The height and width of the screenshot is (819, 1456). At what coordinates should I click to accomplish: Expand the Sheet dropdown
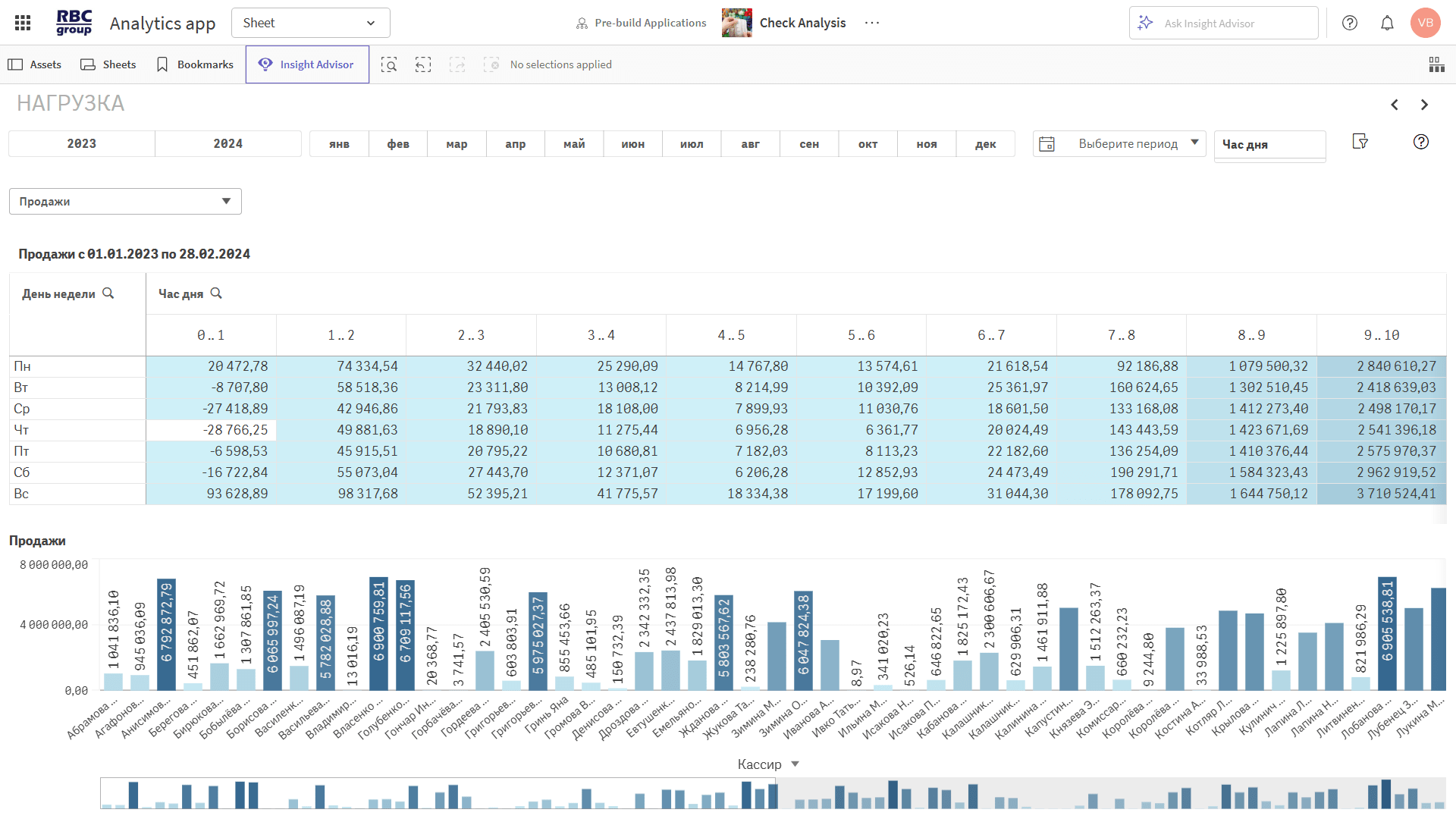310,23
